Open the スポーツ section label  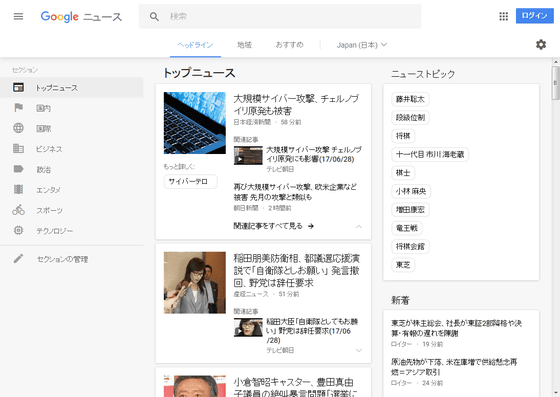coord(49,211)
